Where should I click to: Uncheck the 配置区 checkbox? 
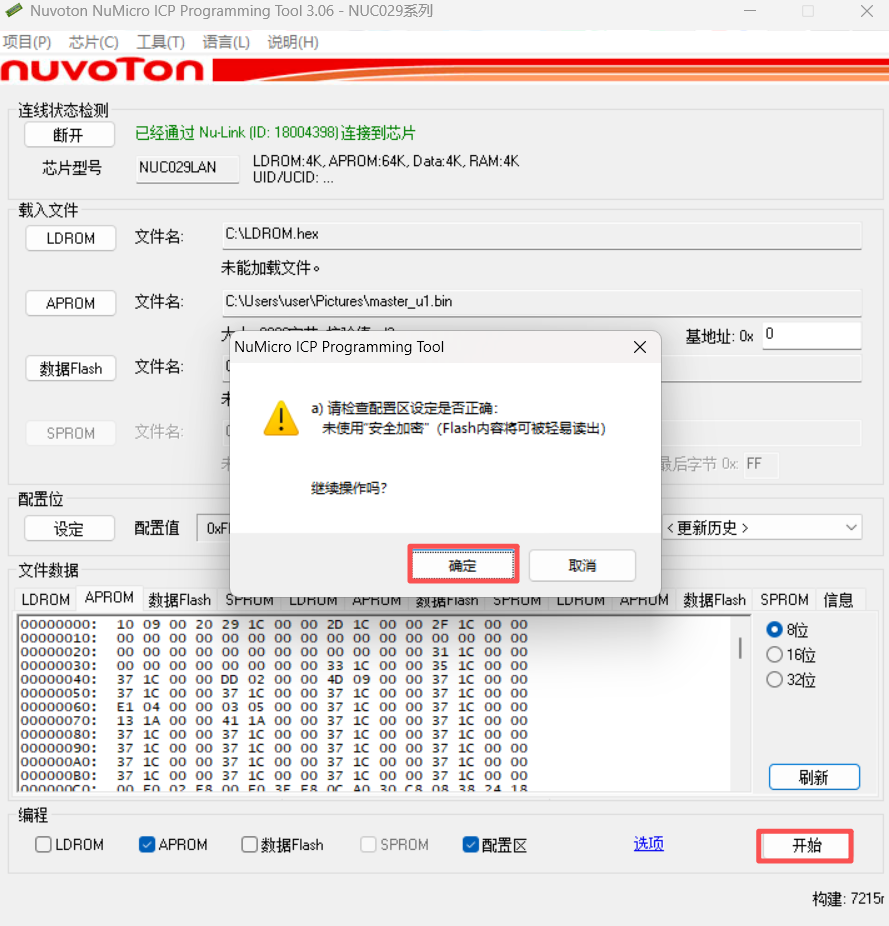pos(471,845)
